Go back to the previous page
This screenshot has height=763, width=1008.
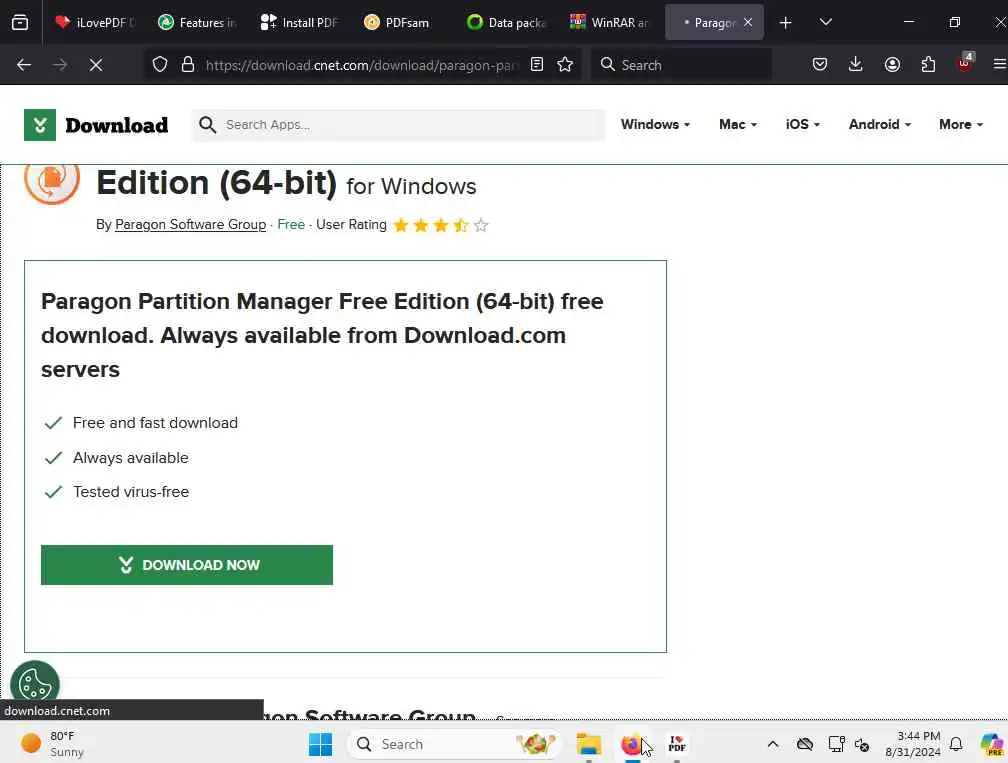tap(24, 64)
